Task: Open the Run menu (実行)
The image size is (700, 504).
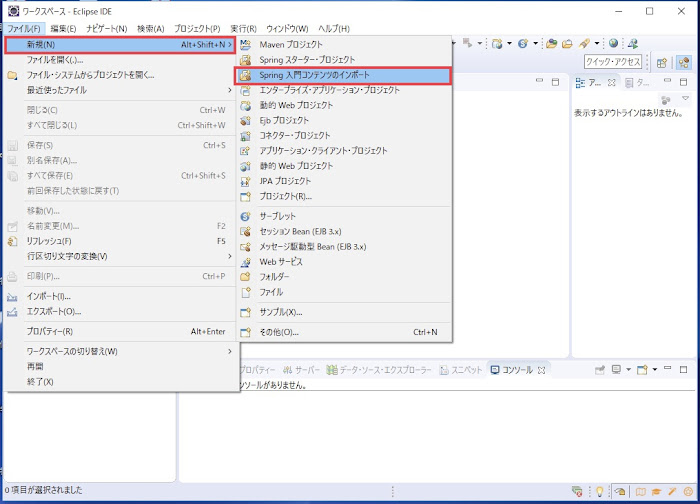Action: point(243,29)
